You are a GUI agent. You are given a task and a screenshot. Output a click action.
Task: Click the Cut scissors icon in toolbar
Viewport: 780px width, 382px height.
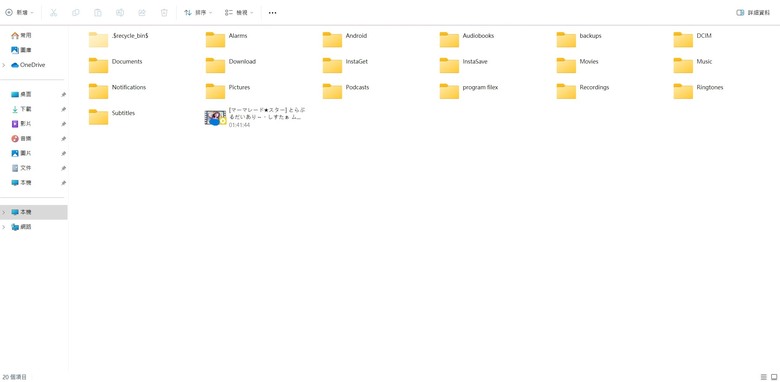click(53, 12)
